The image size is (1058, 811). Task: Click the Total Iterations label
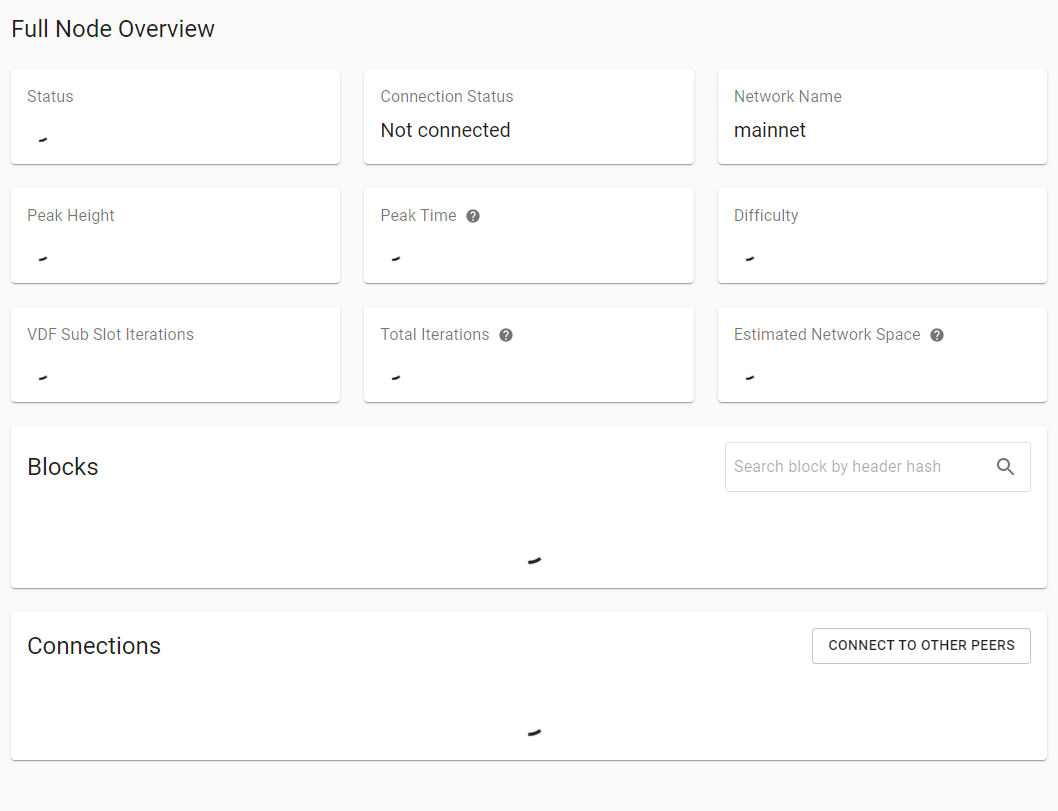click(x=435, y=334)
